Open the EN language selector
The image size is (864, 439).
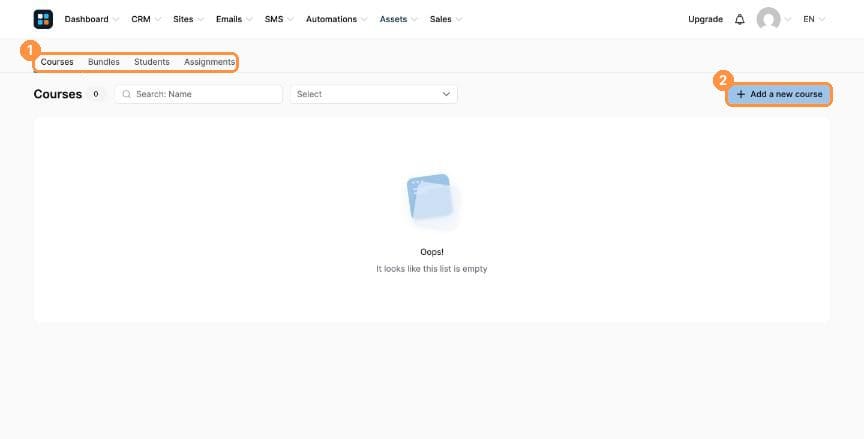[x=814, y=19]
